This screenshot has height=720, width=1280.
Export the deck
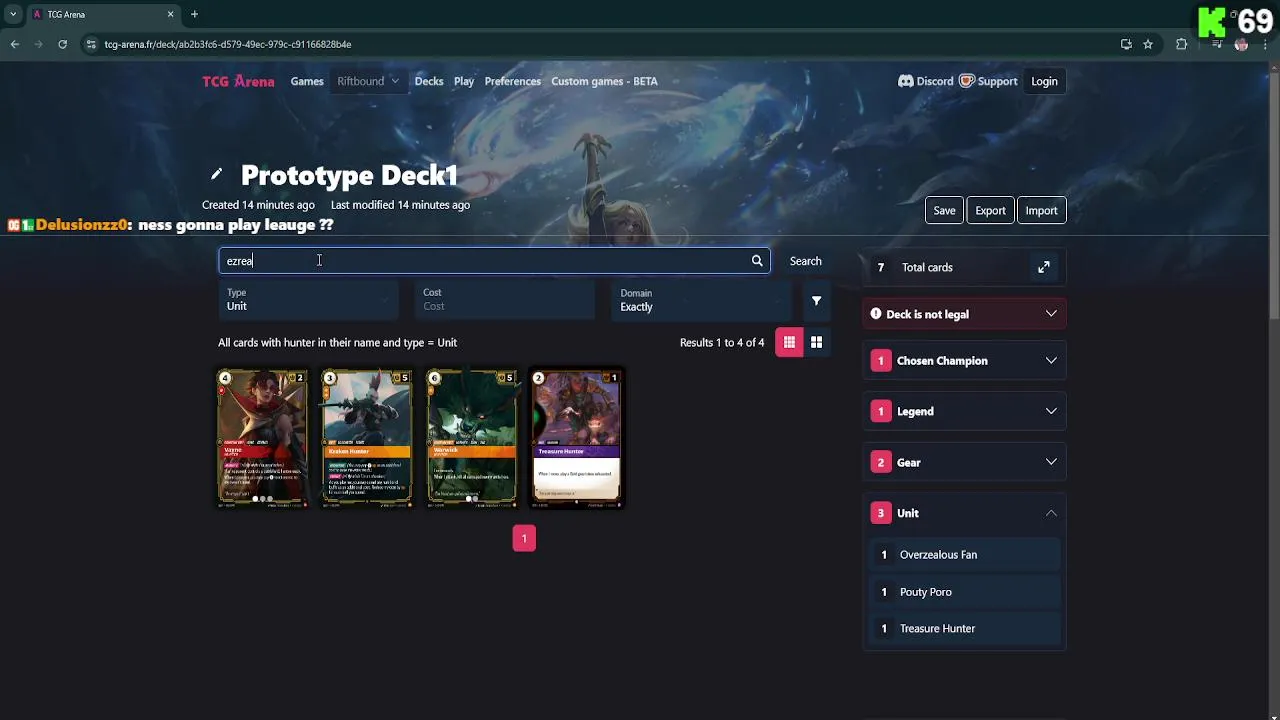coord(990,210)
